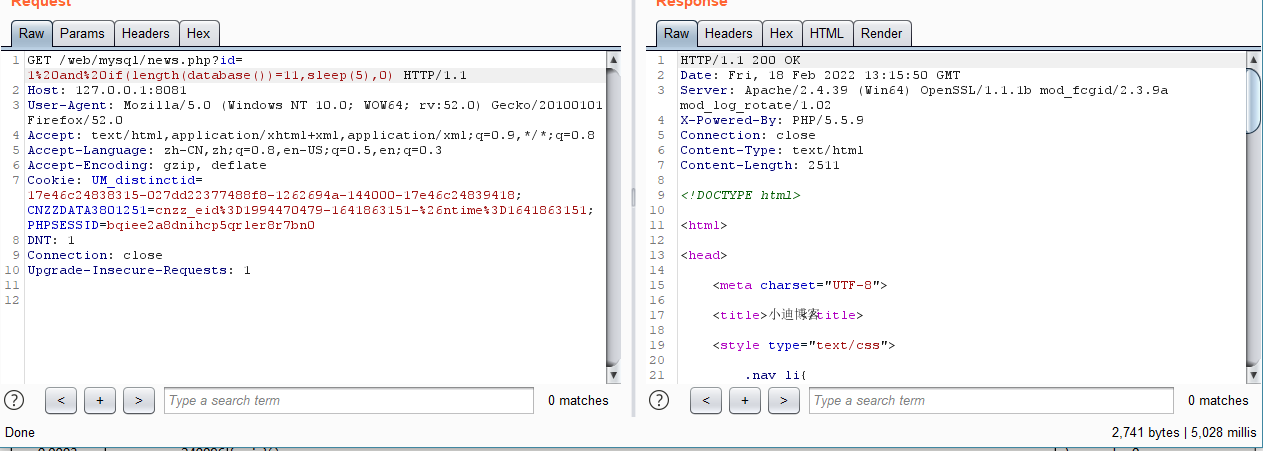Focus the Request search term field
The height and width of the screenshot is (451, 1263).
coord(349,400)
